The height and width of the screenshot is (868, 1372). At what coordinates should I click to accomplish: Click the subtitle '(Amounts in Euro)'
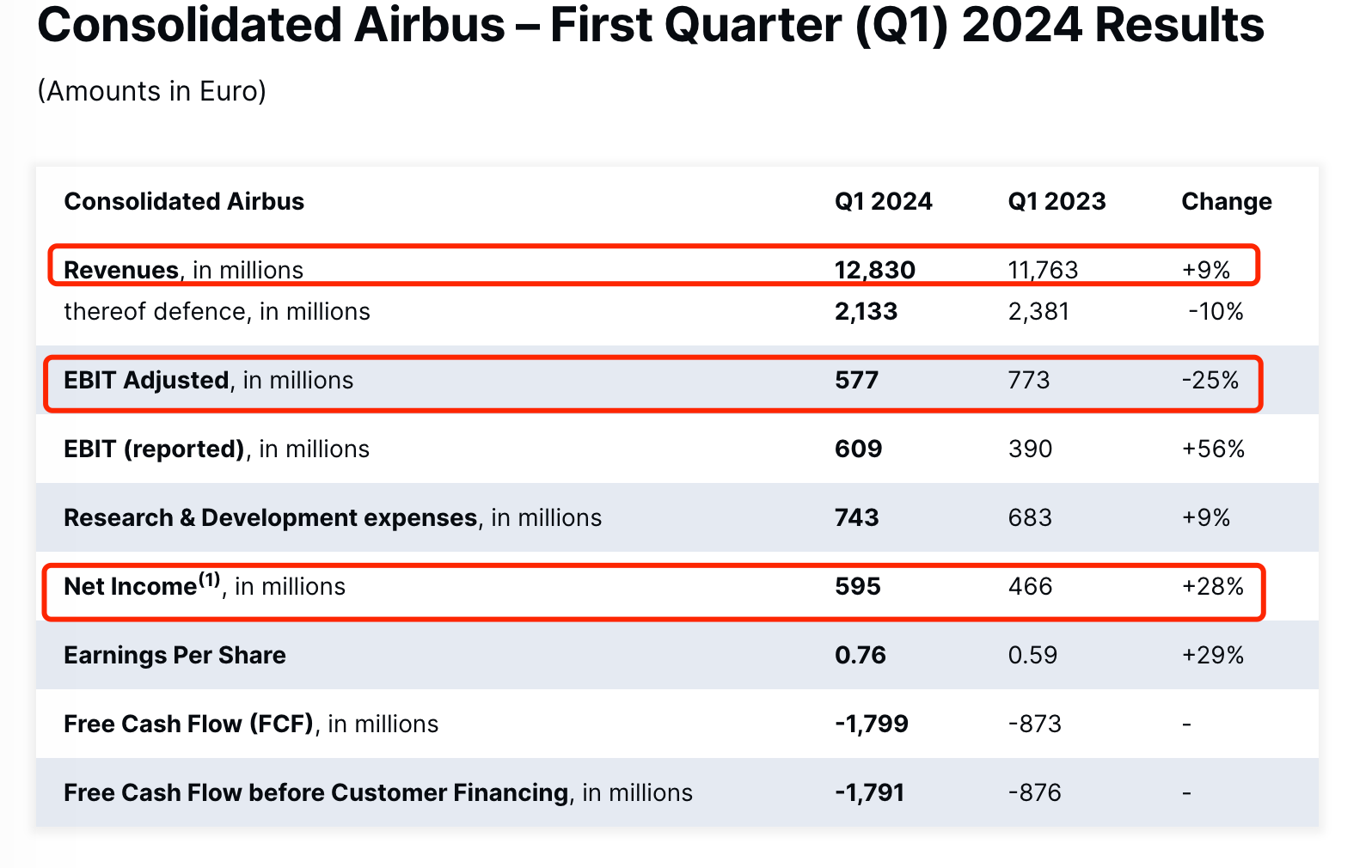(x=152, y=91)
